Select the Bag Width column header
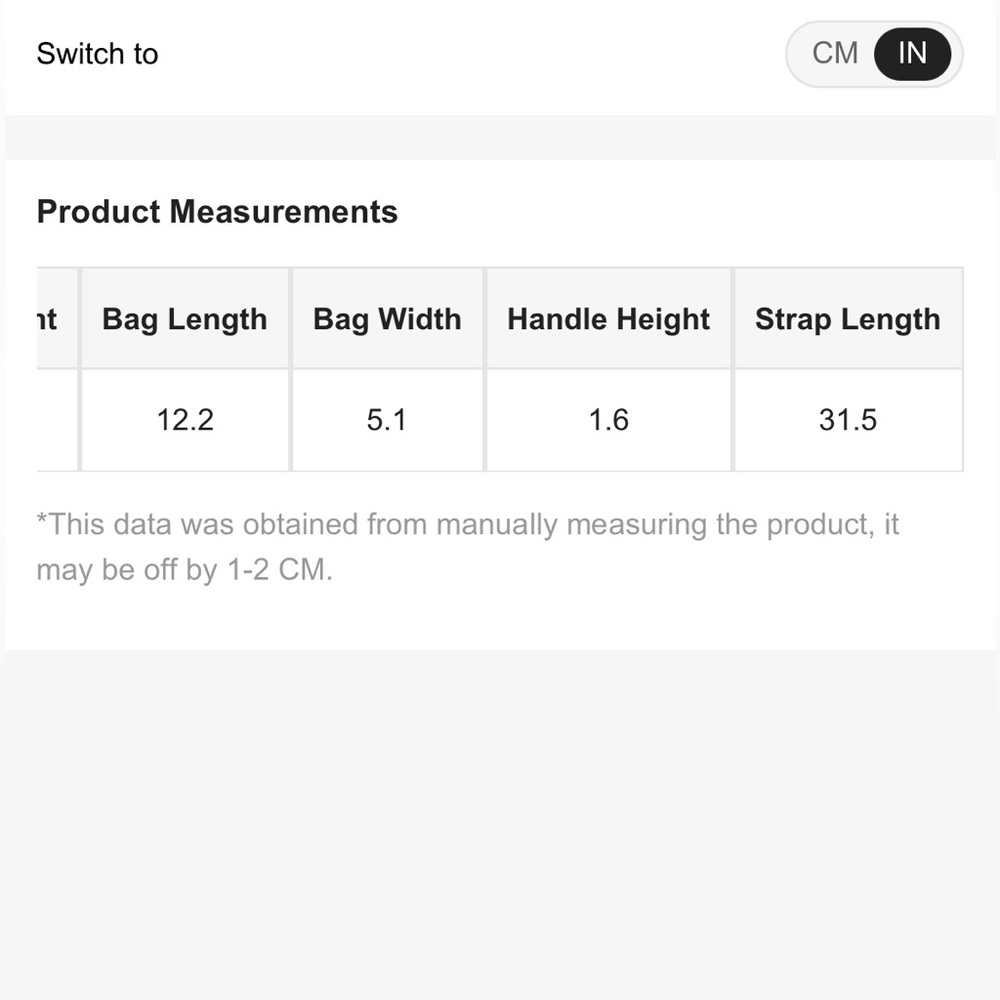 (x=387, y=318)
